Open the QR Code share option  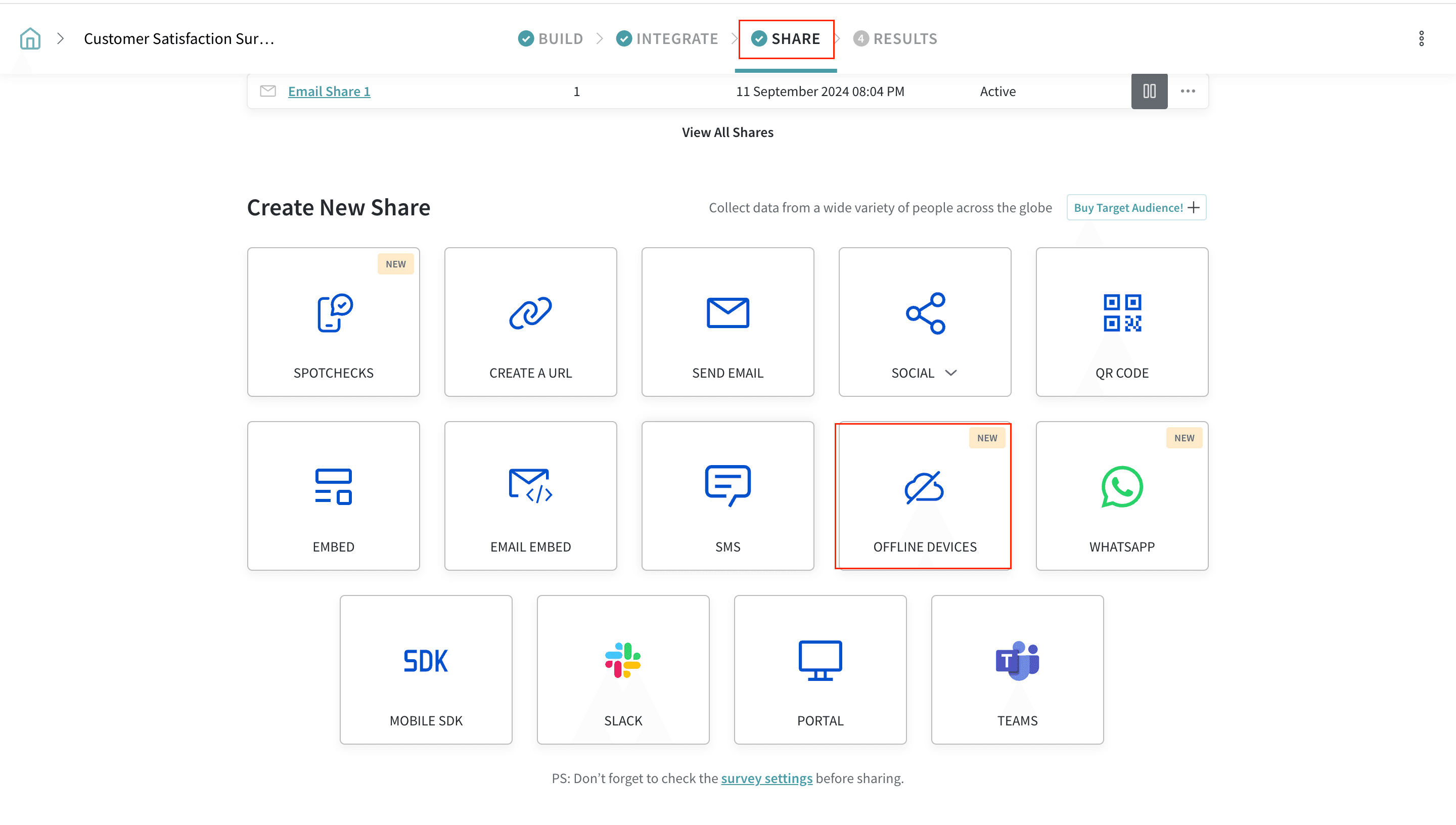click(x=1122, y=322)
